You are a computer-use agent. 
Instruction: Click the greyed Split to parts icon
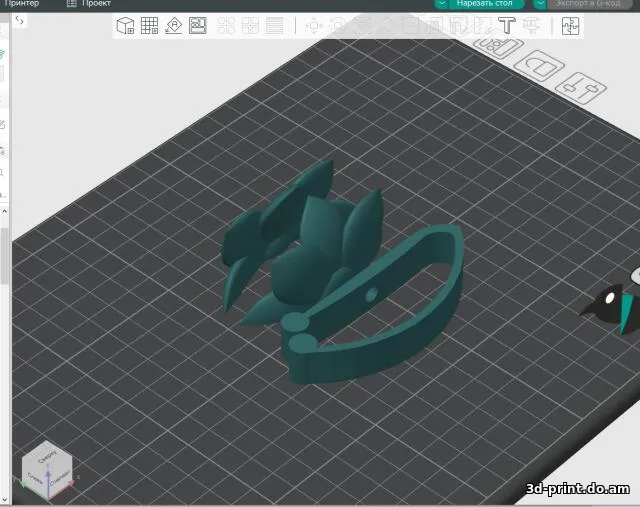250,26
